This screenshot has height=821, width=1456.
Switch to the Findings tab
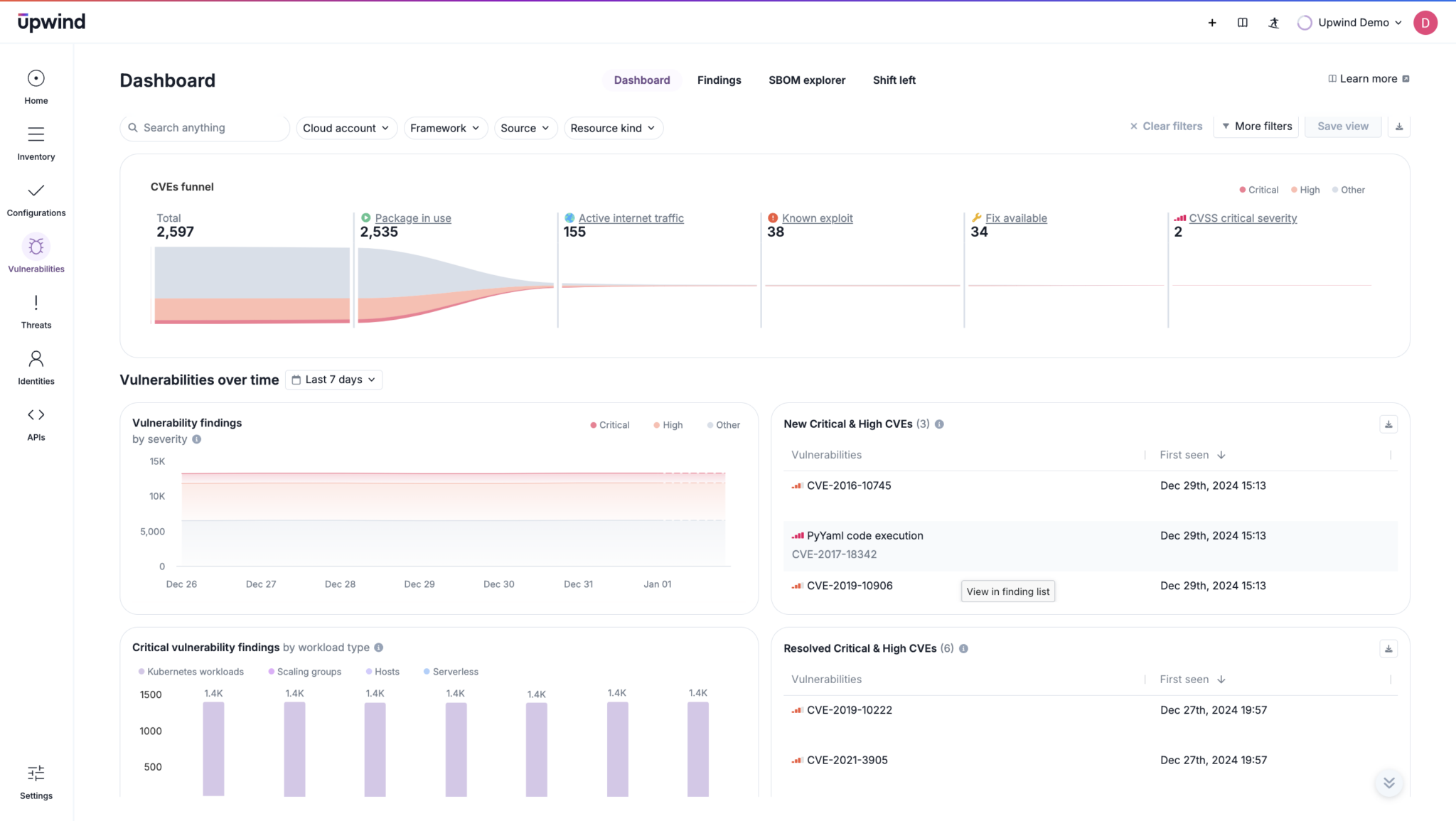coord(719,80)
